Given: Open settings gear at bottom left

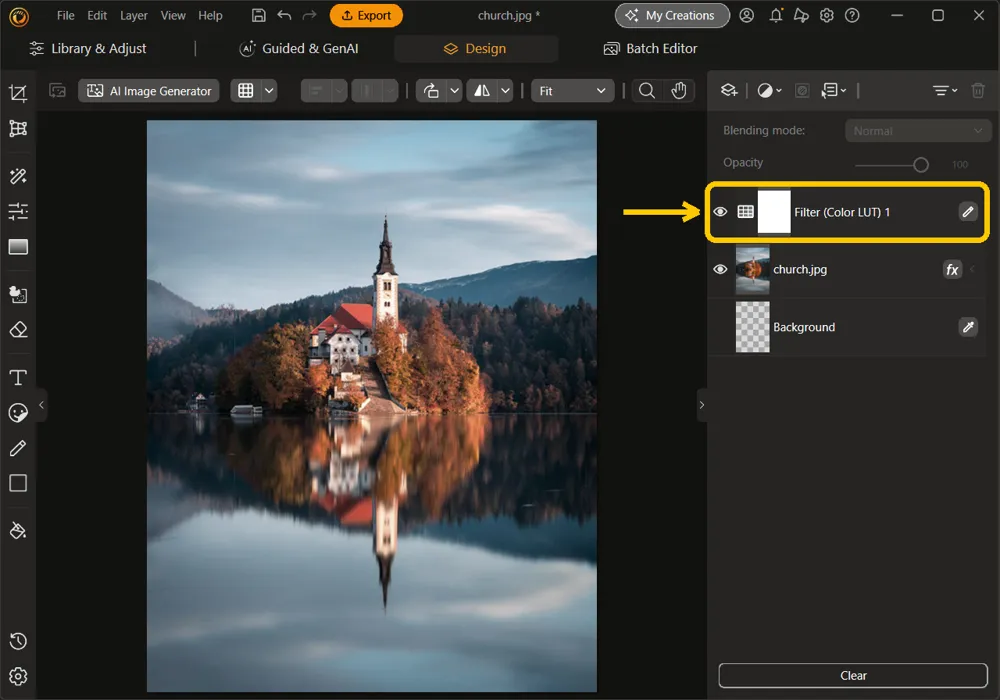Looking at the screenshot, I should pyautogui.click(x=18, y=676).
